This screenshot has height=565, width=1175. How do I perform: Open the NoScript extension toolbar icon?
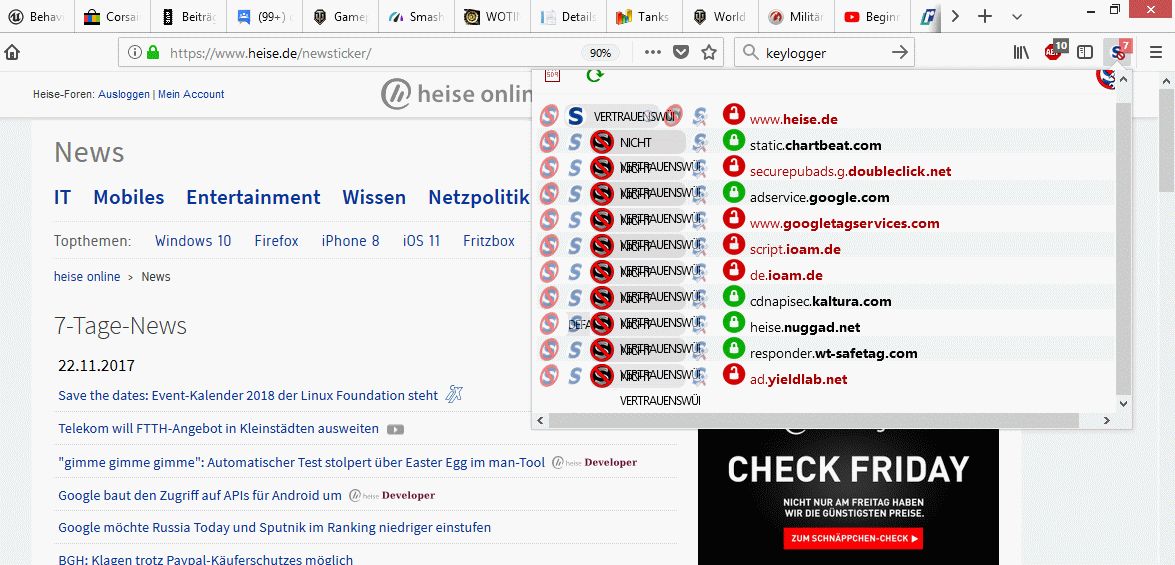pos(1119,52)
